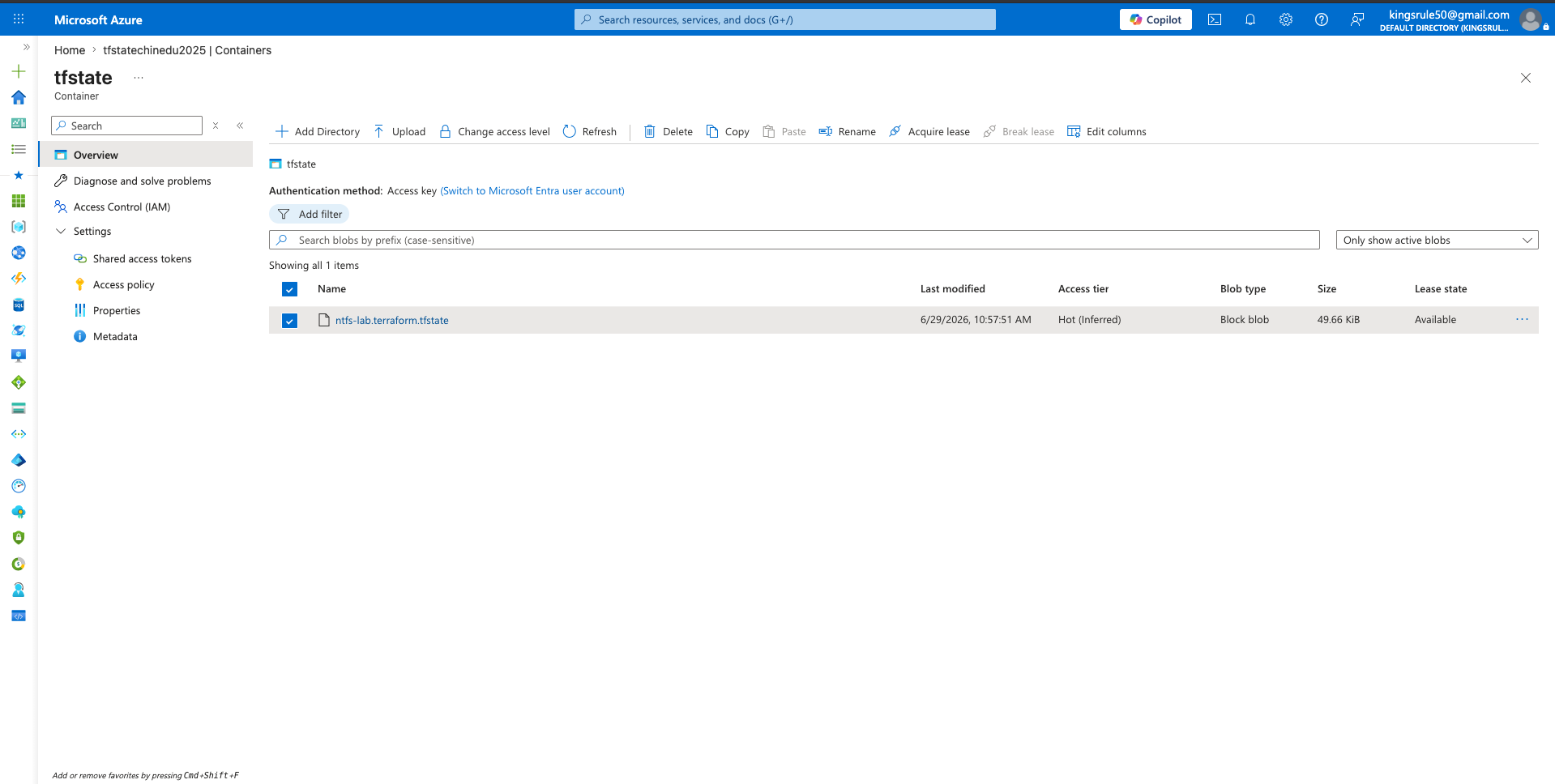This screenshot has width=1555, height=784.
Task: Open the Only show active blobs dropdown
Action: (x=1437, y=240)
